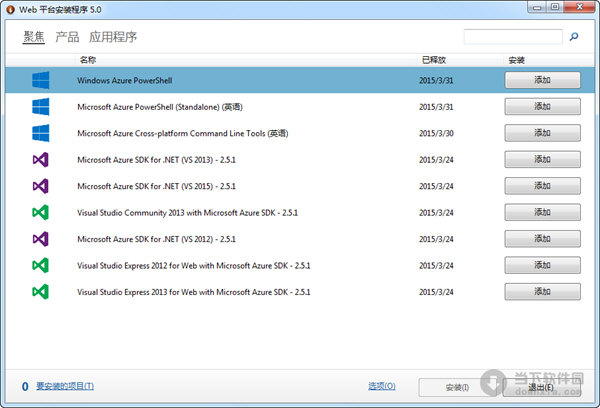Open the 选项(O) options link
The image size is (600, 408).
(x=382, y=386)
